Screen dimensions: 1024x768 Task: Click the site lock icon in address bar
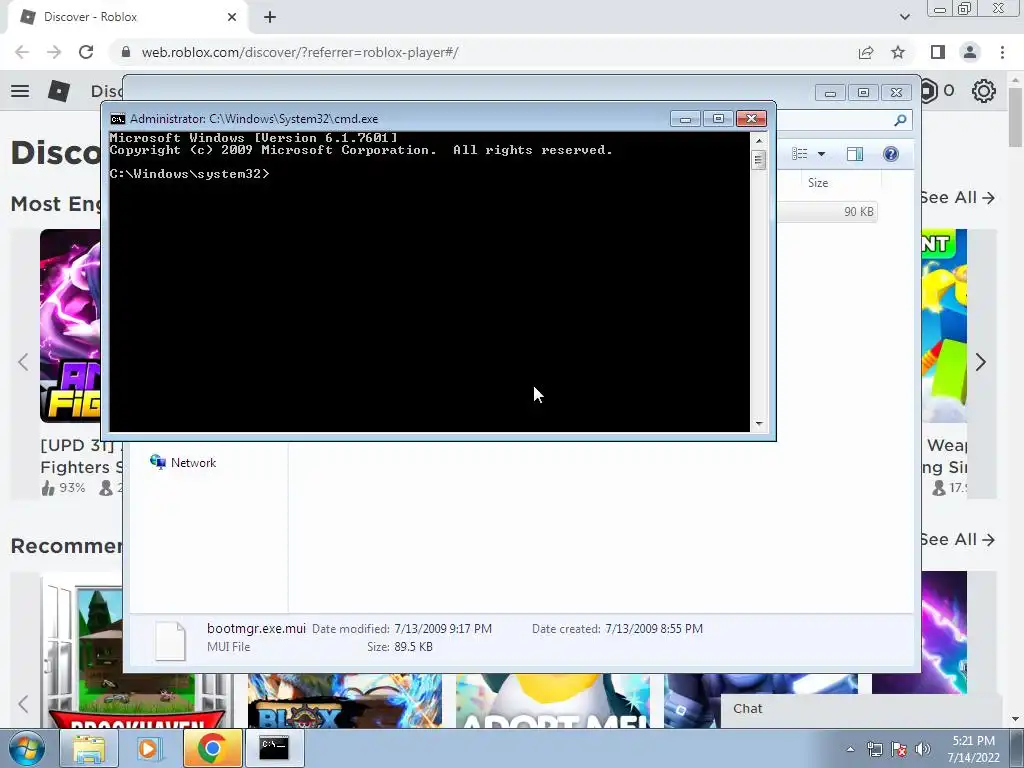(126, 52)
